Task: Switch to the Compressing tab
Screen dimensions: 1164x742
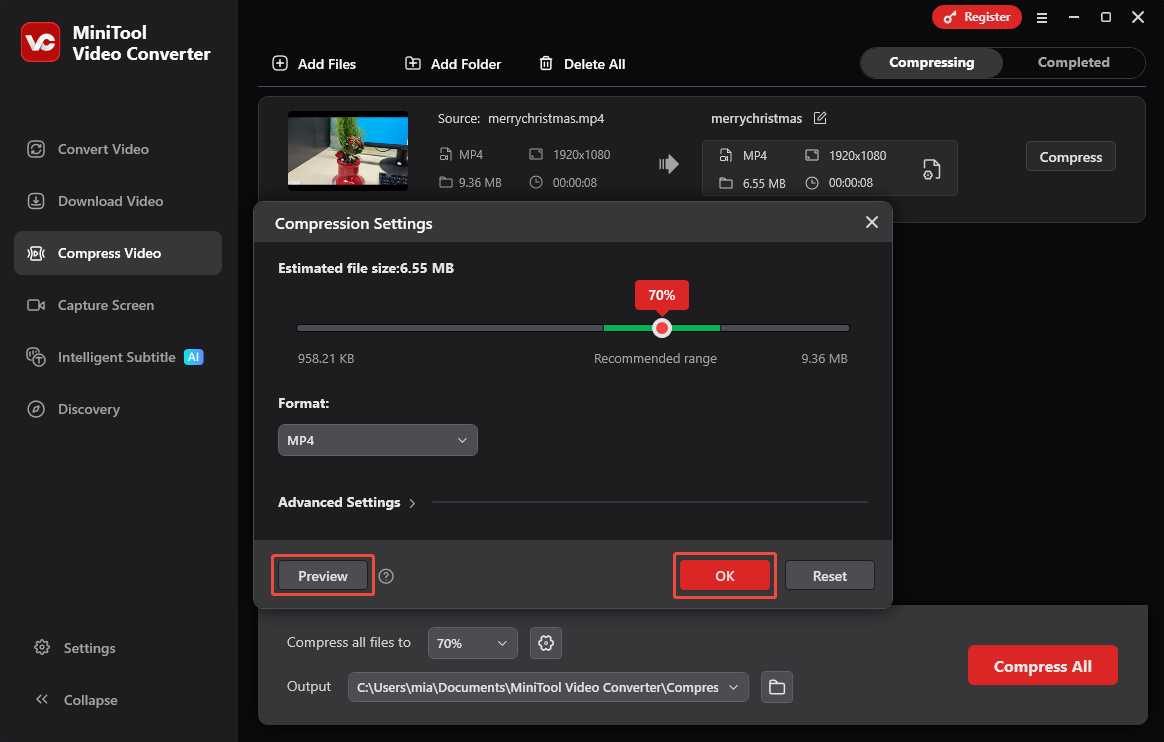Action: 930,62
